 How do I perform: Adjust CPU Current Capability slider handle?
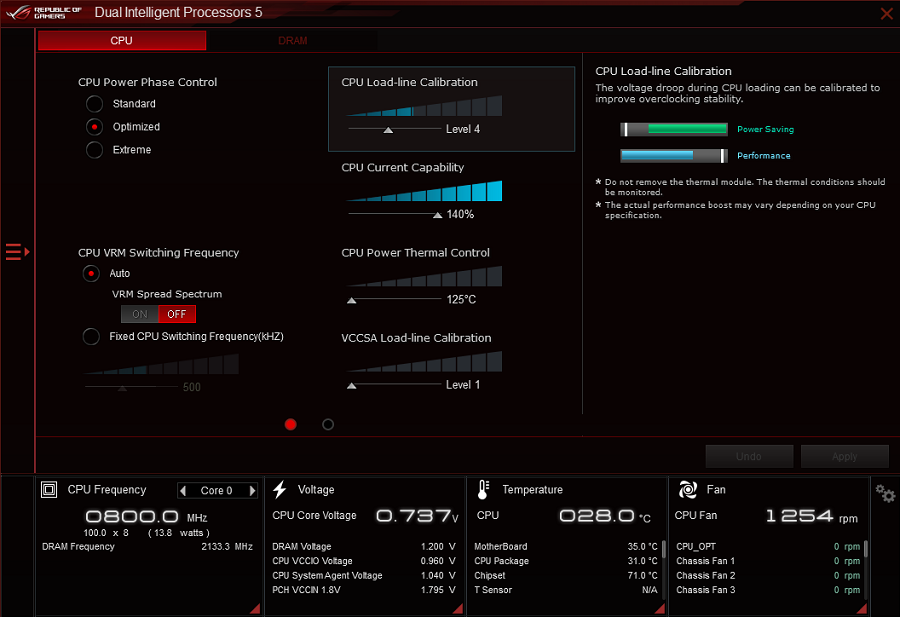click(x=437, y=215)
